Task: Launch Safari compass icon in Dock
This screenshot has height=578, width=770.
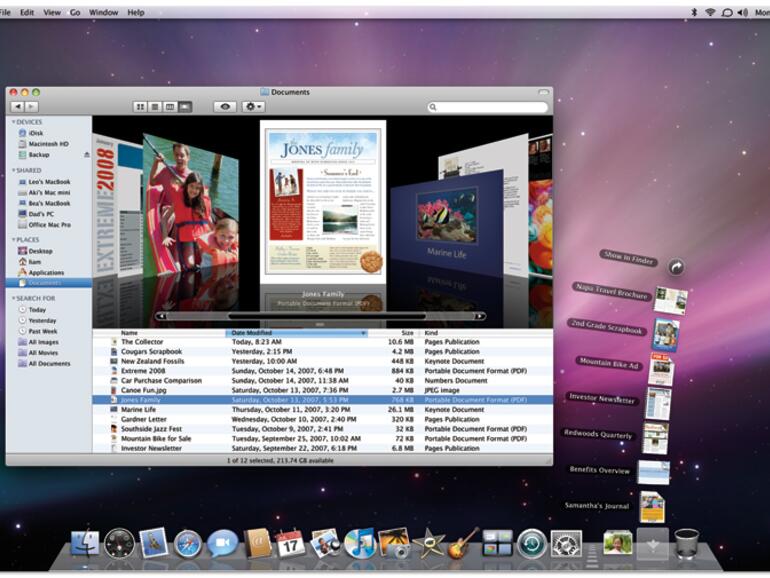Action: click(188, 544)
